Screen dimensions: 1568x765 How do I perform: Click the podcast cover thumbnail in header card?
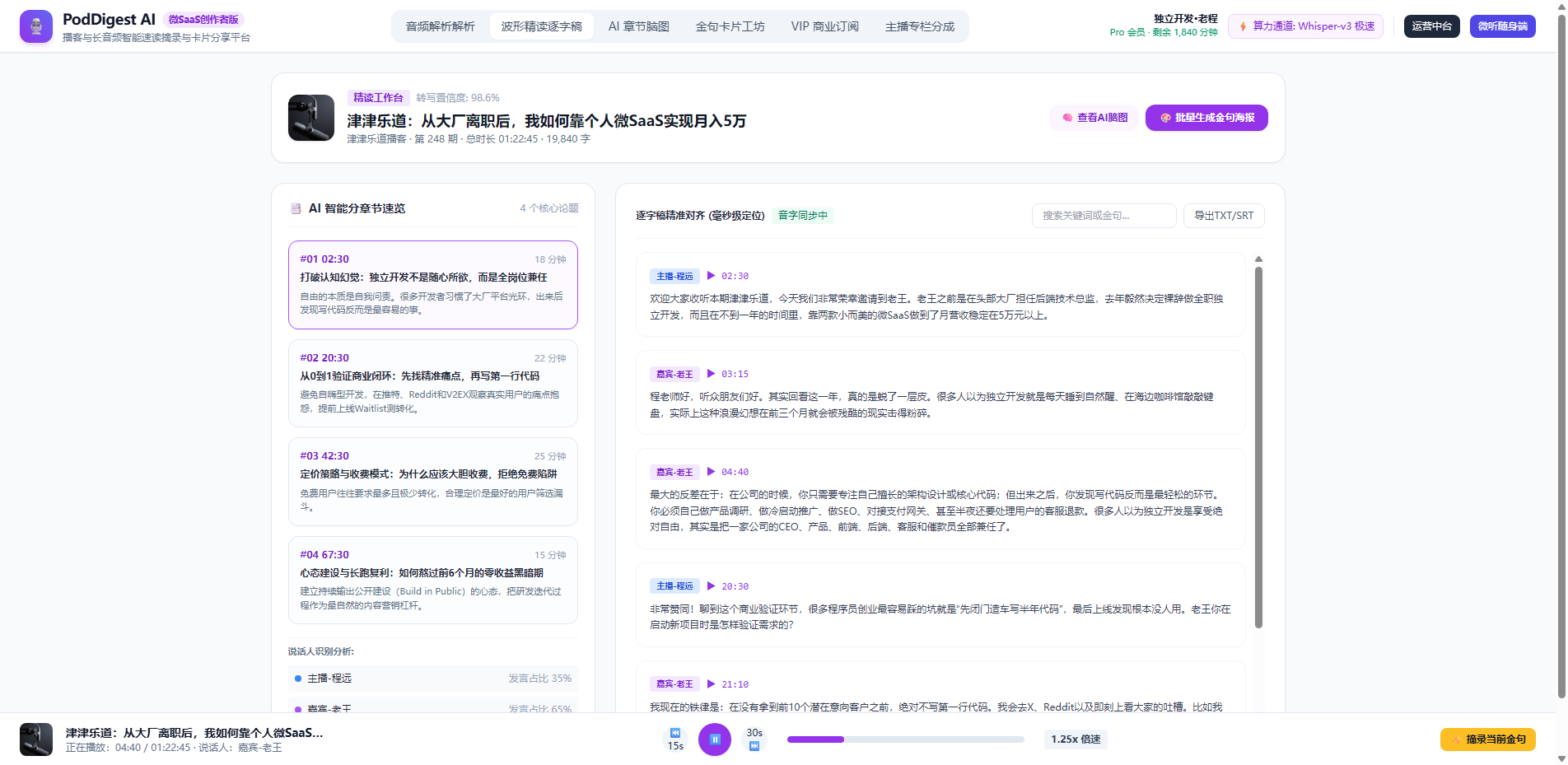[311, 118]
